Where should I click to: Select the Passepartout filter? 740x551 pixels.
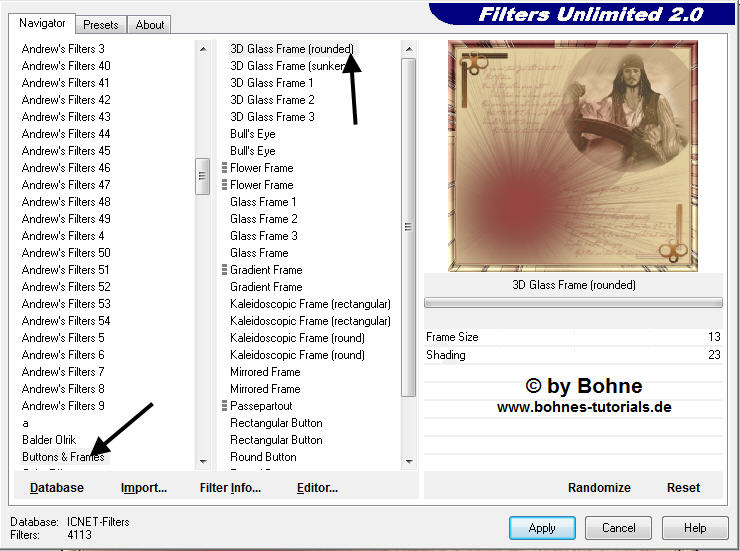(261, 406)
